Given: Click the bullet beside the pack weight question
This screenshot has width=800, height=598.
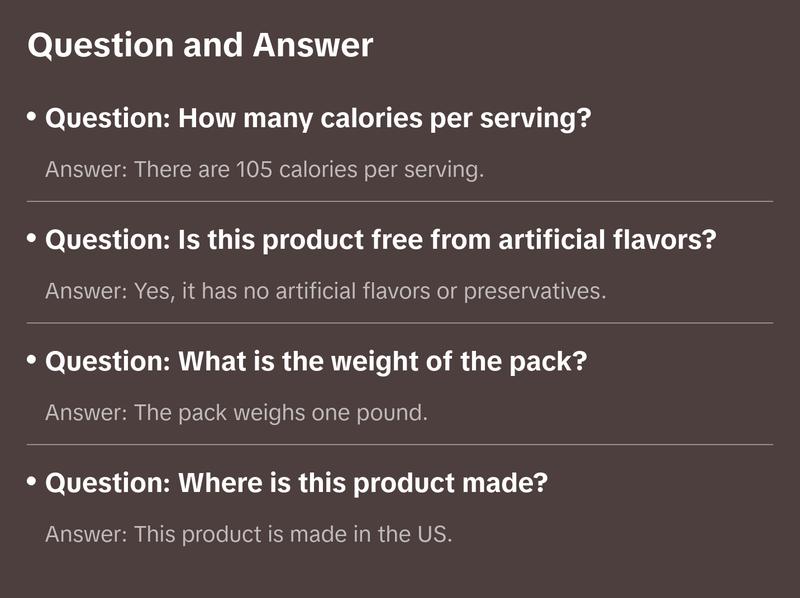Looking at the screenshot, I should point(32,360).
